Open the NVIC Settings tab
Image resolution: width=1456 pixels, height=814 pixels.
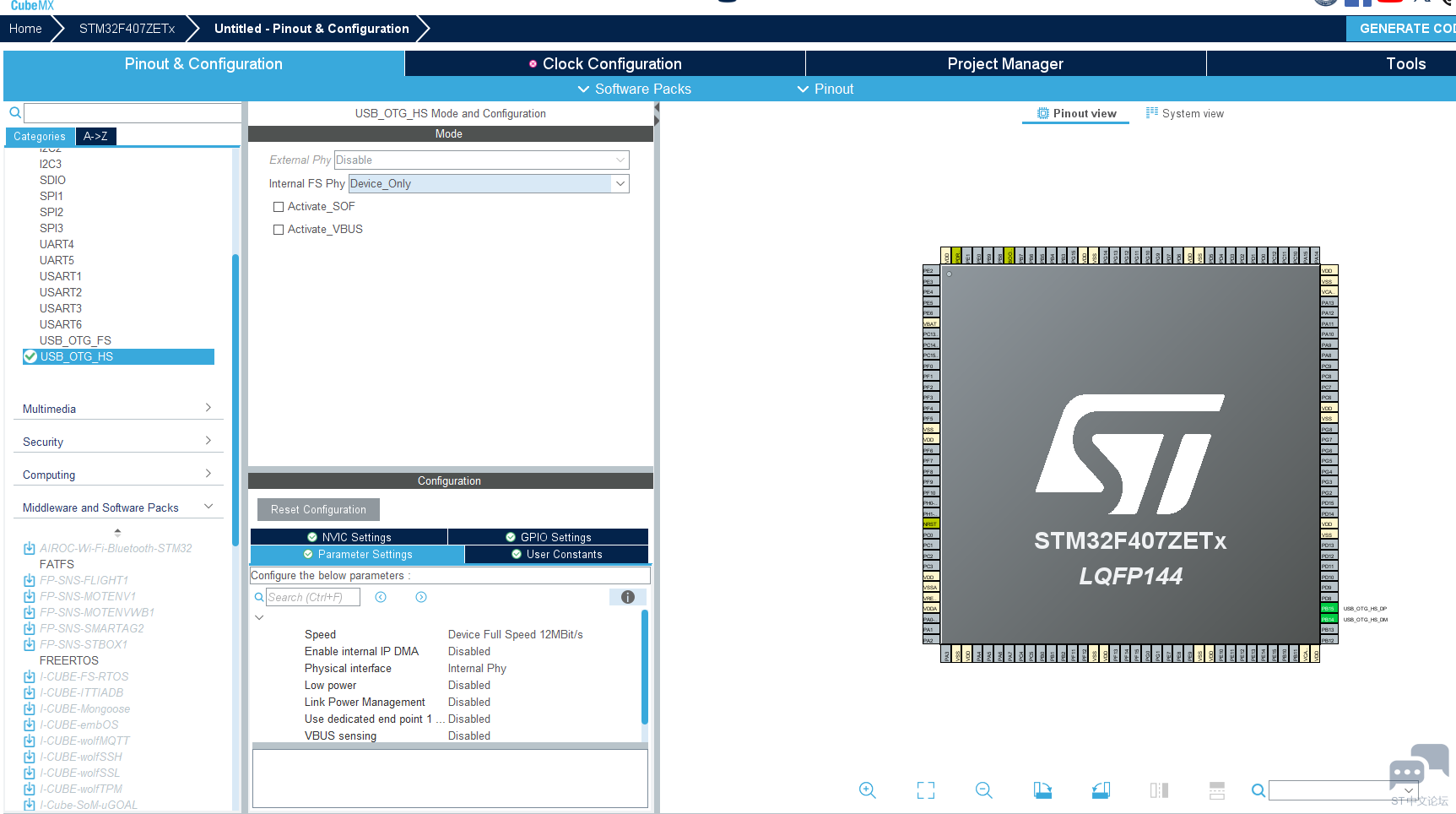tap(349, 537)
